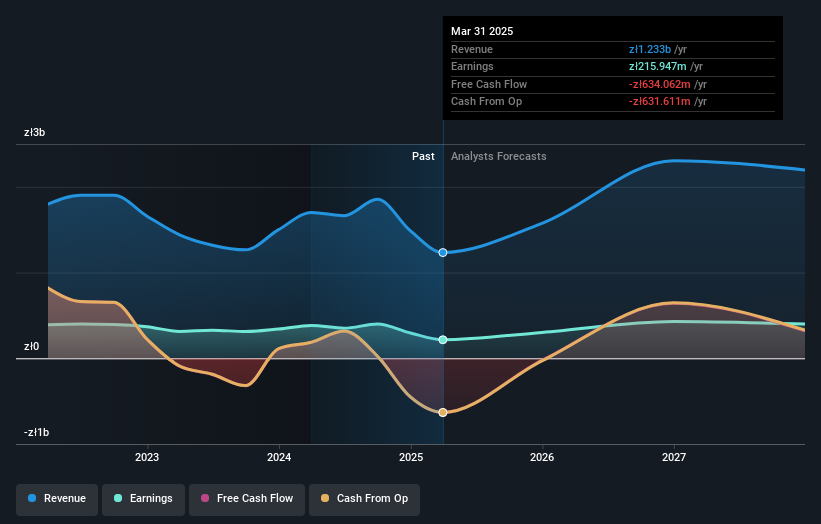Click the Cash From Op row label in tooltip
Image resolution: width=821 pixels, height=524 pixels.
pyautogui.click(x=486, y=102)
